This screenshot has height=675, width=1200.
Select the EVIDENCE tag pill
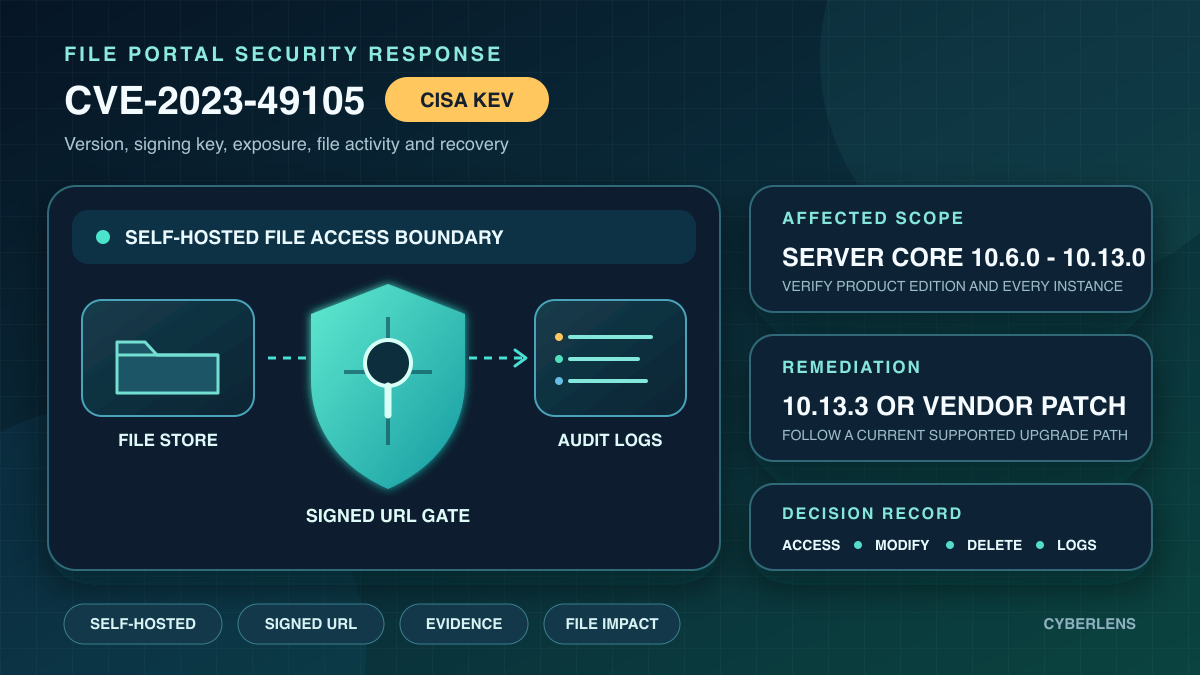[x=464, y=624]
